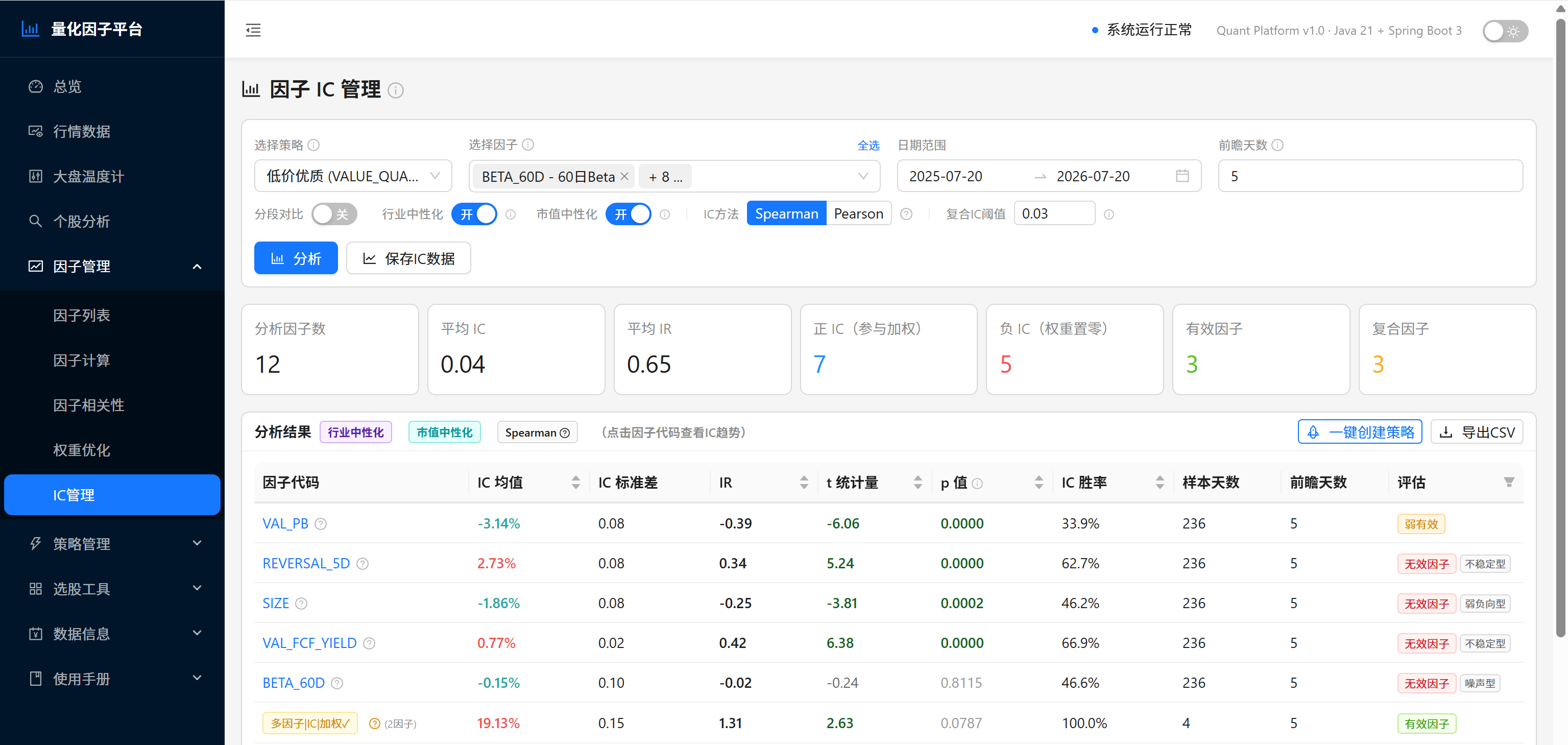Click the blue 分析 button
The width and height of the screenshot is (1568, 745).
tap(296, 258)
